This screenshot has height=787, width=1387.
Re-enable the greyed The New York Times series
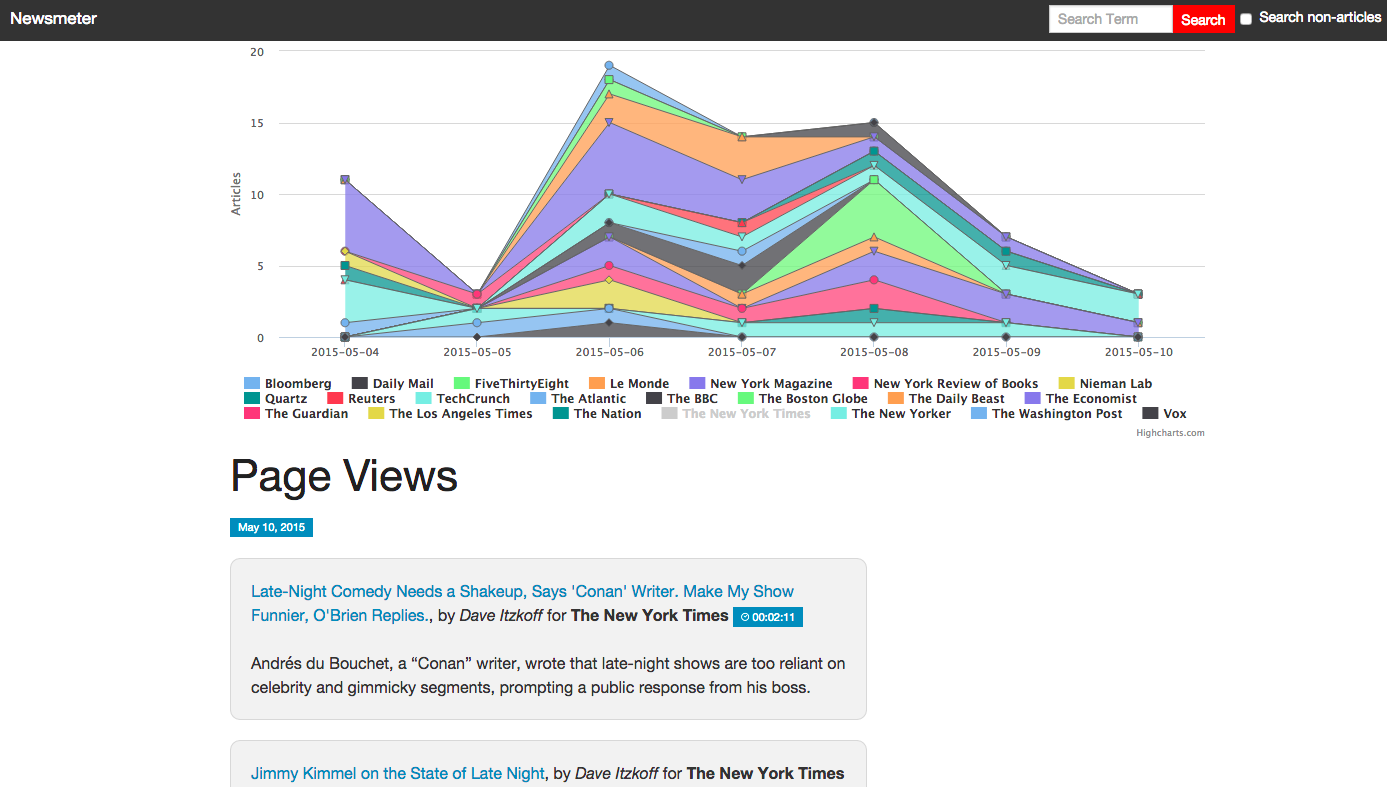point(736,414)
